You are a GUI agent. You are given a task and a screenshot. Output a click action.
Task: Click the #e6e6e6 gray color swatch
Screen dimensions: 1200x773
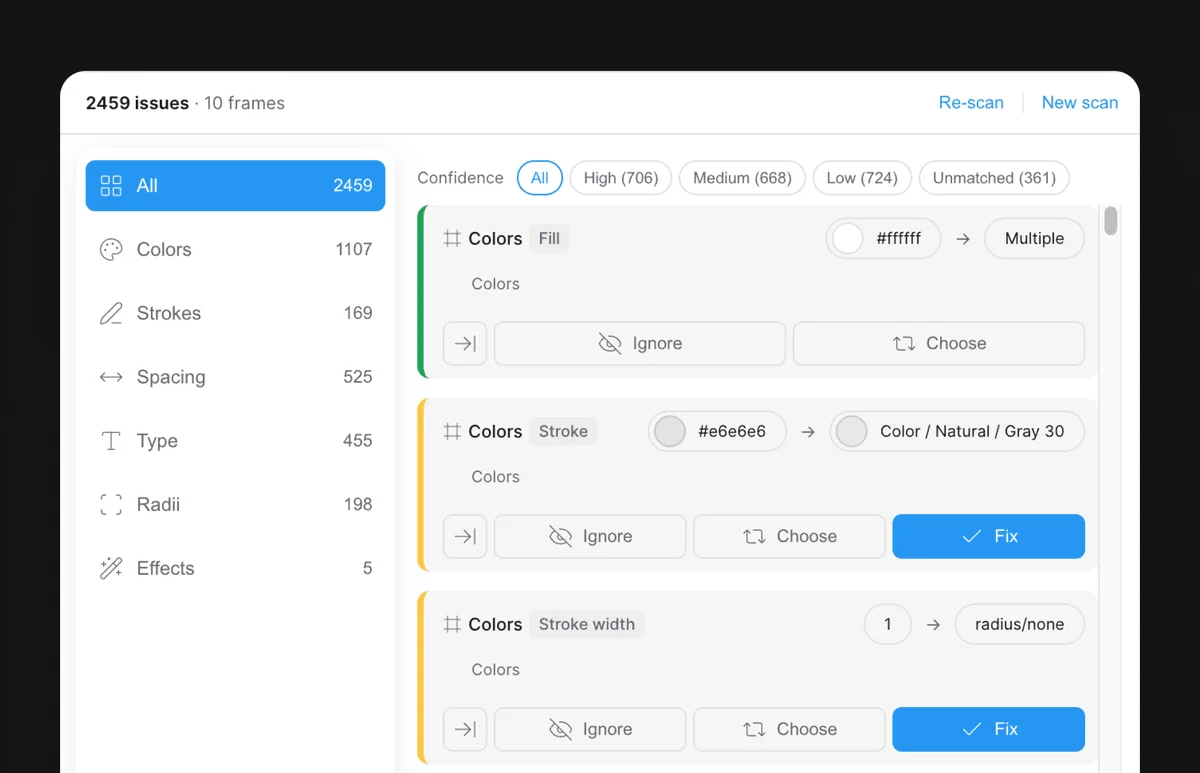(x=670, y=432)
